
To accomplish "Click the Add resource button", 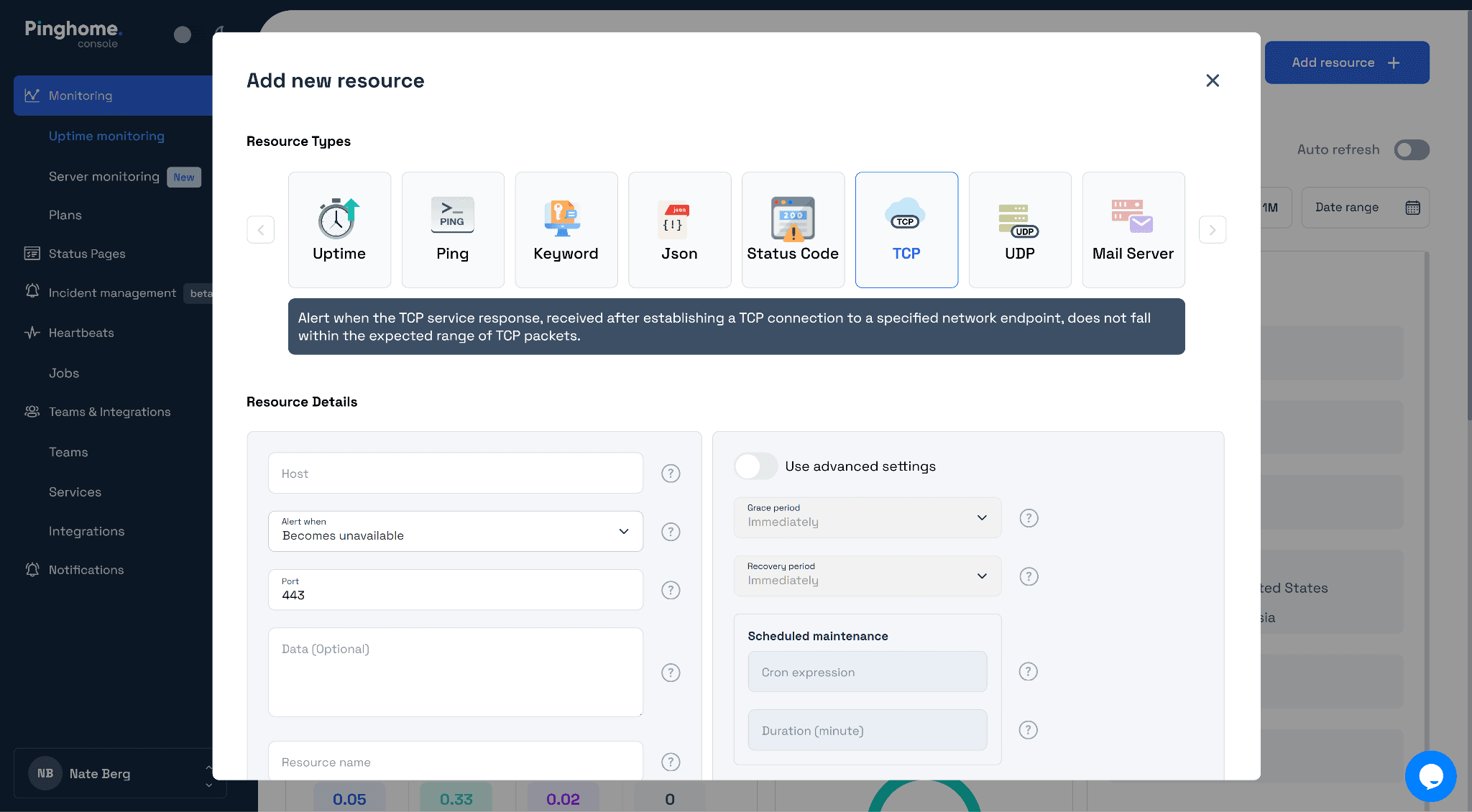I will point(1347,63).
